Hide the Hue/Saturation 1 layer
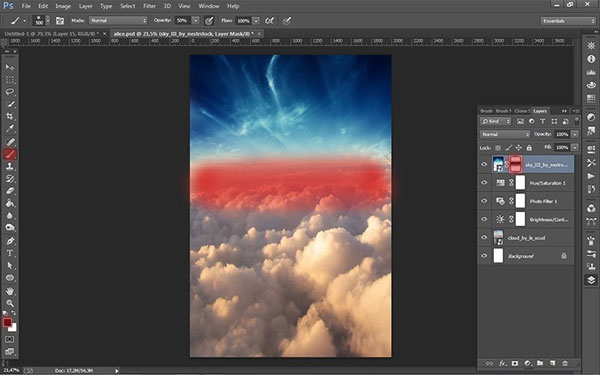The height and width of the screenshot is (375, 600). (484, 183)
